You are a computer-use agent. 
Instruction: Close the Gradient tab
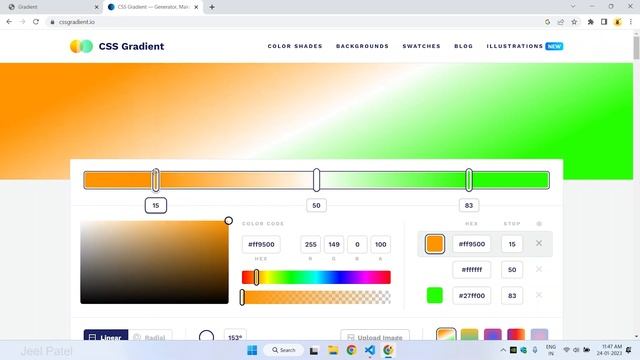(97, 7)
